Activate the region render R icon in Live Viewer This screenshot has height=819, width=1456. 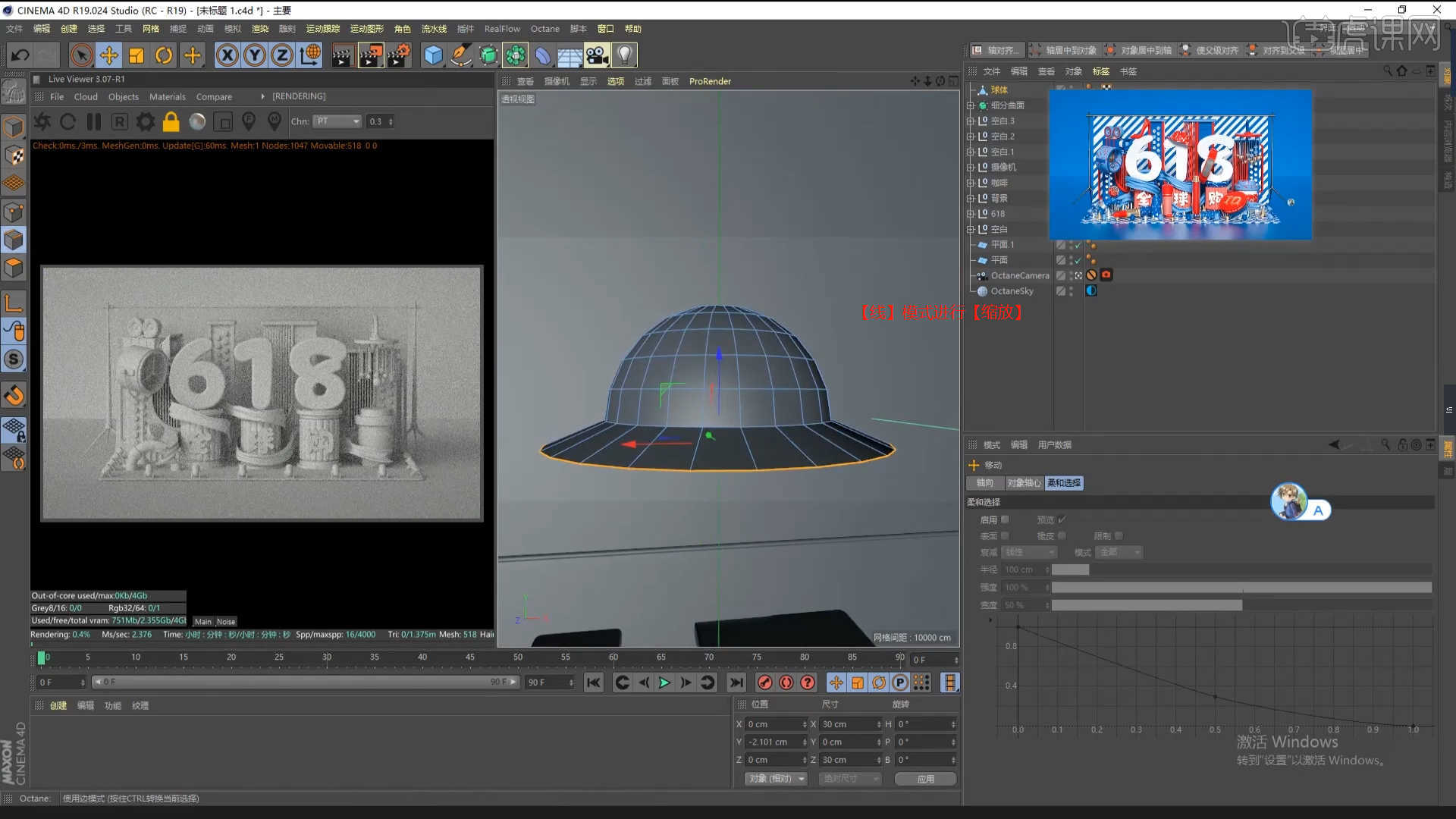119,121
